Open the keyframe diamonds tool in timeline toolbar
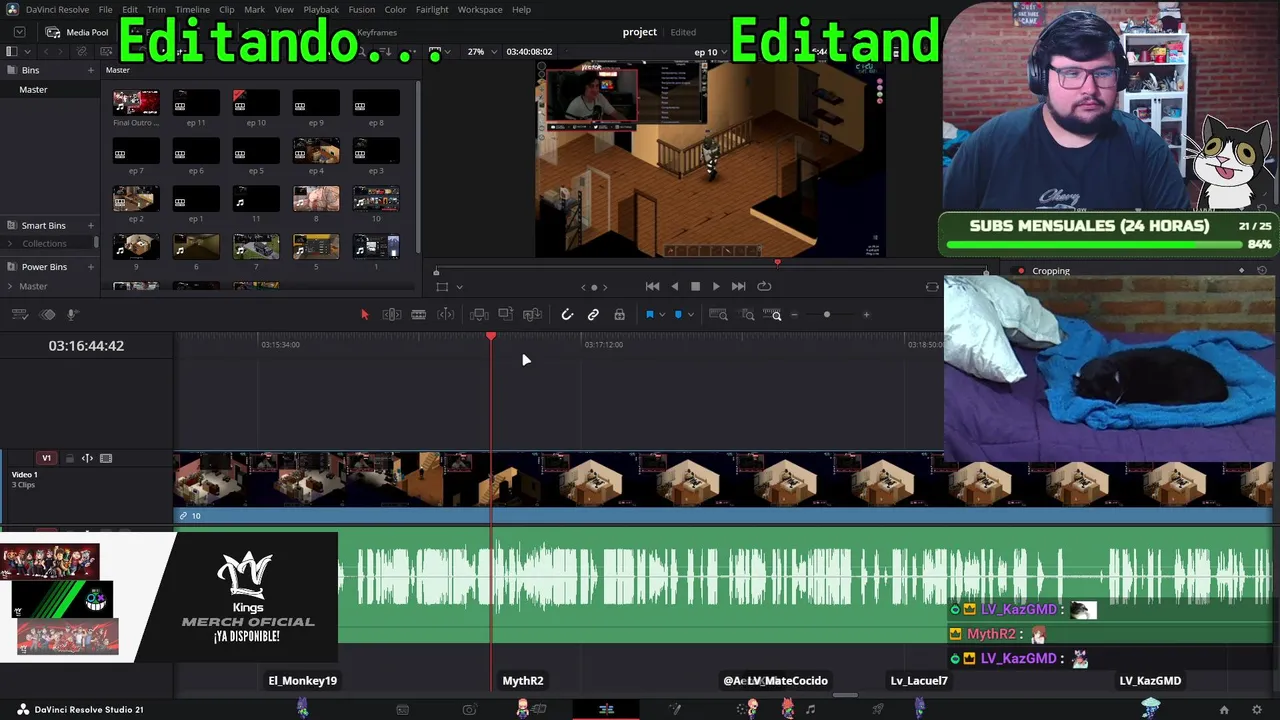The width and height of the screenshot is (1280, 720). click(x=47, y=315)
